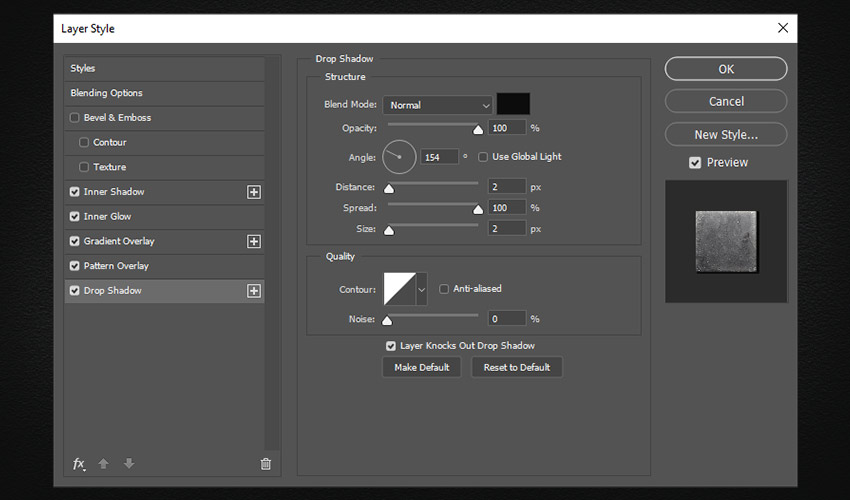This screenshot has height=500, width=850.
Task: Click the fx add style icon
Action: coord(79,464)
